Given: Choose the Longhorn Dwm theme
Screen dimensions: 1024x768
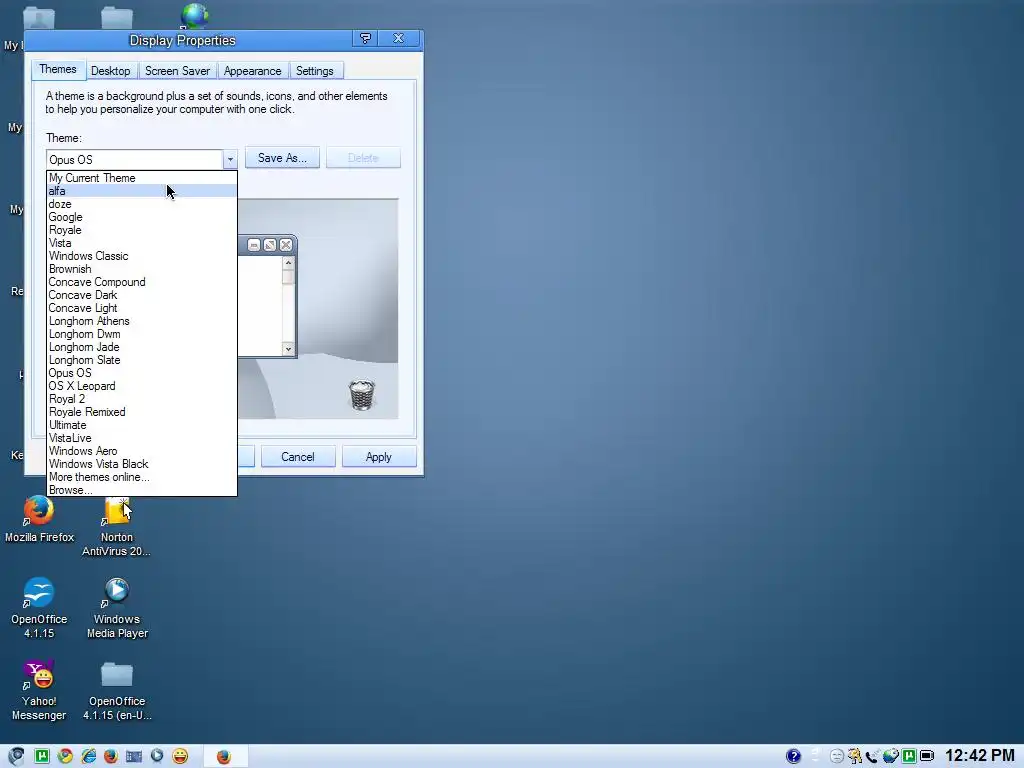Looking at the screenshot, I should click(142, 334).
